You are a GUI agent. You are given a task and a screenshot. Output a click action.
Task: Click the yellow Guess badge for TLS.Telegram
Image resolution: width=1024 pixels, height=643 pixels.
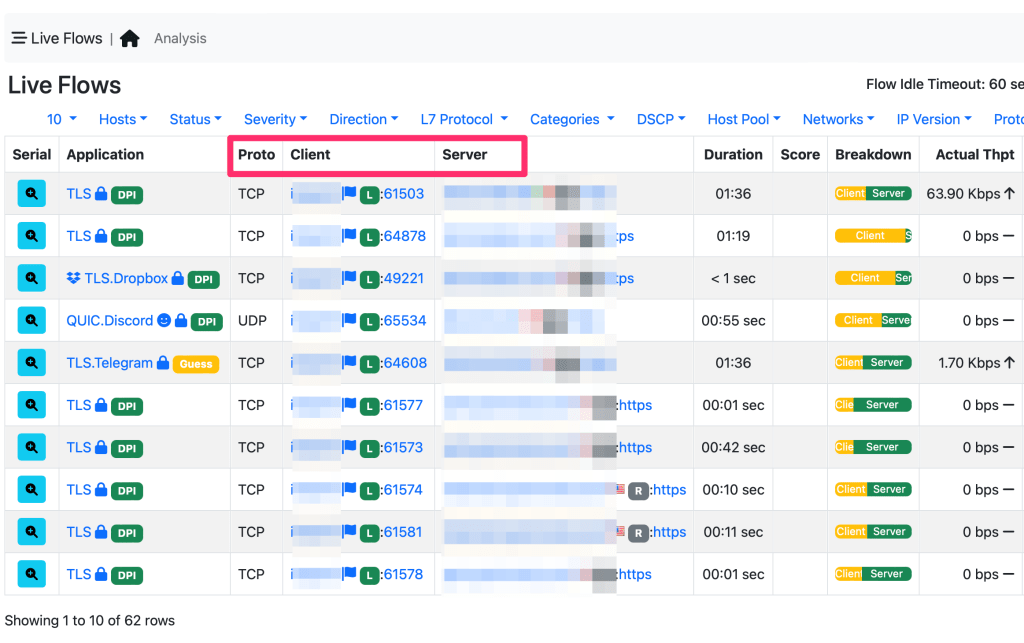(196, 364)
